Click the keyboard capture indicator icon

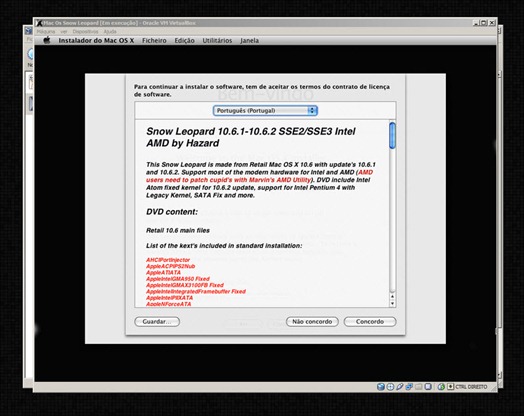tap(450, 387)
